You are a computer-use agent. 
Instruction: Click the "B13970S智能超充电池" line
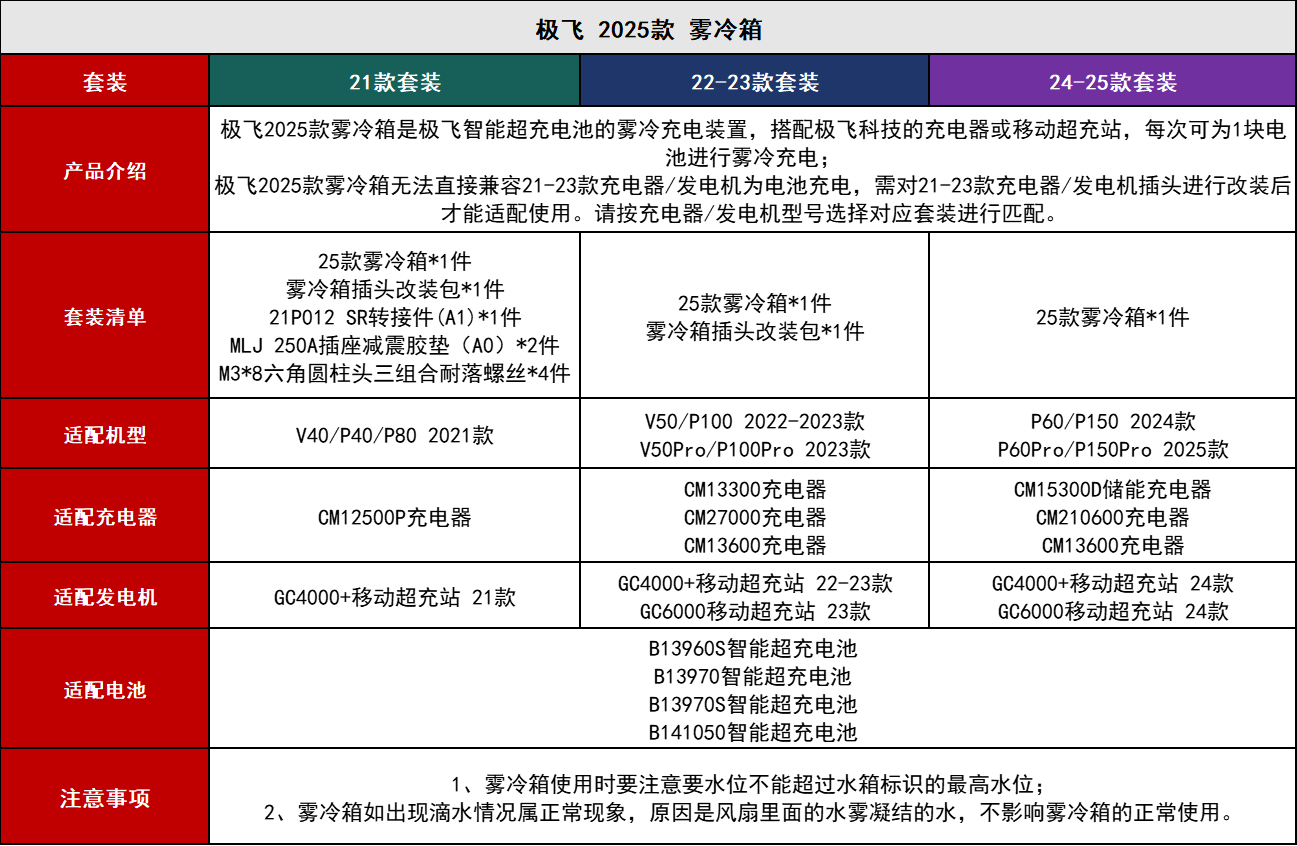tap(753, 705)
